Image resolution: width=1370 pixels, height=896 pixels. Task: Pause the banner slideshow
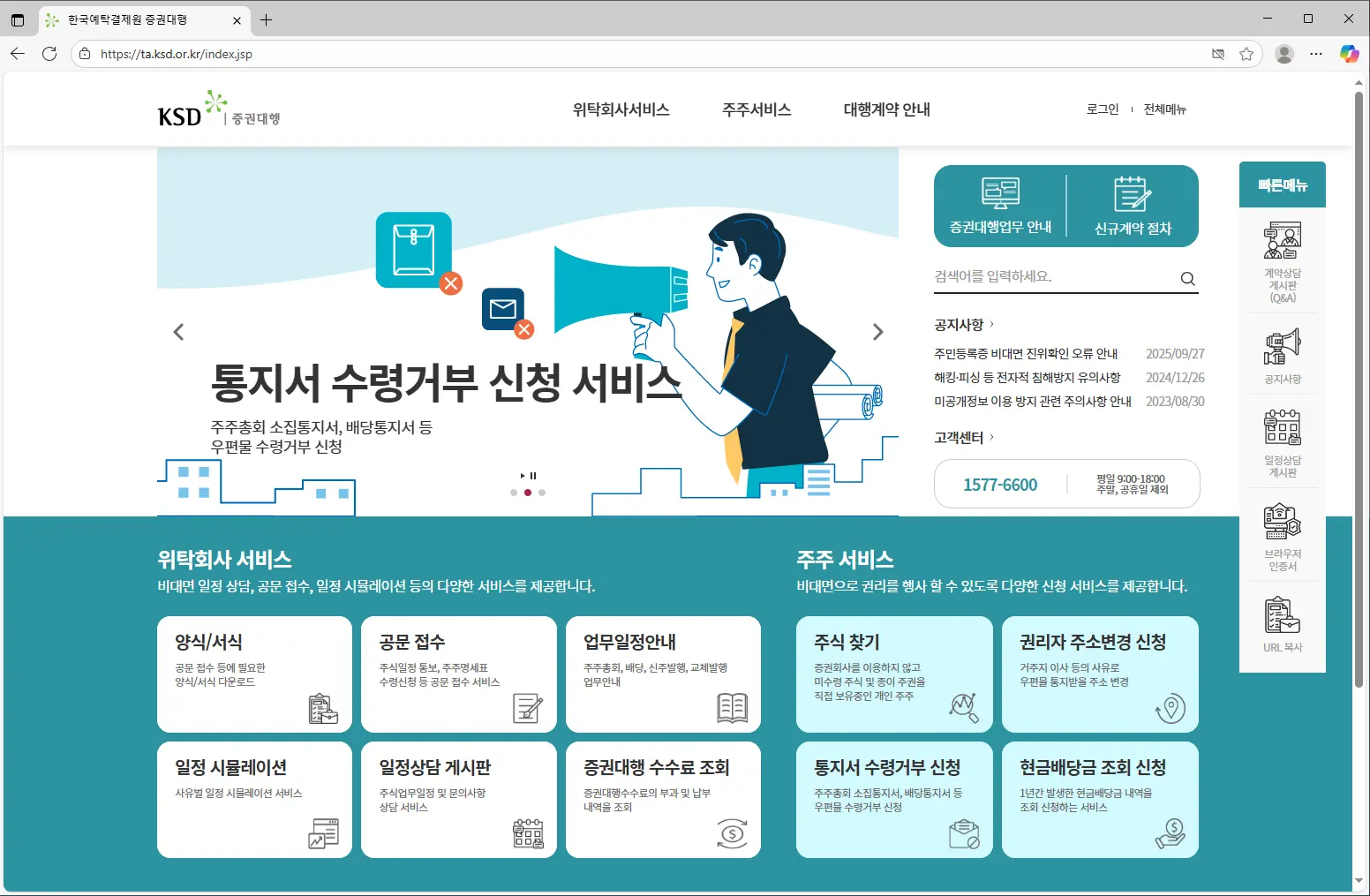[533, 476]
